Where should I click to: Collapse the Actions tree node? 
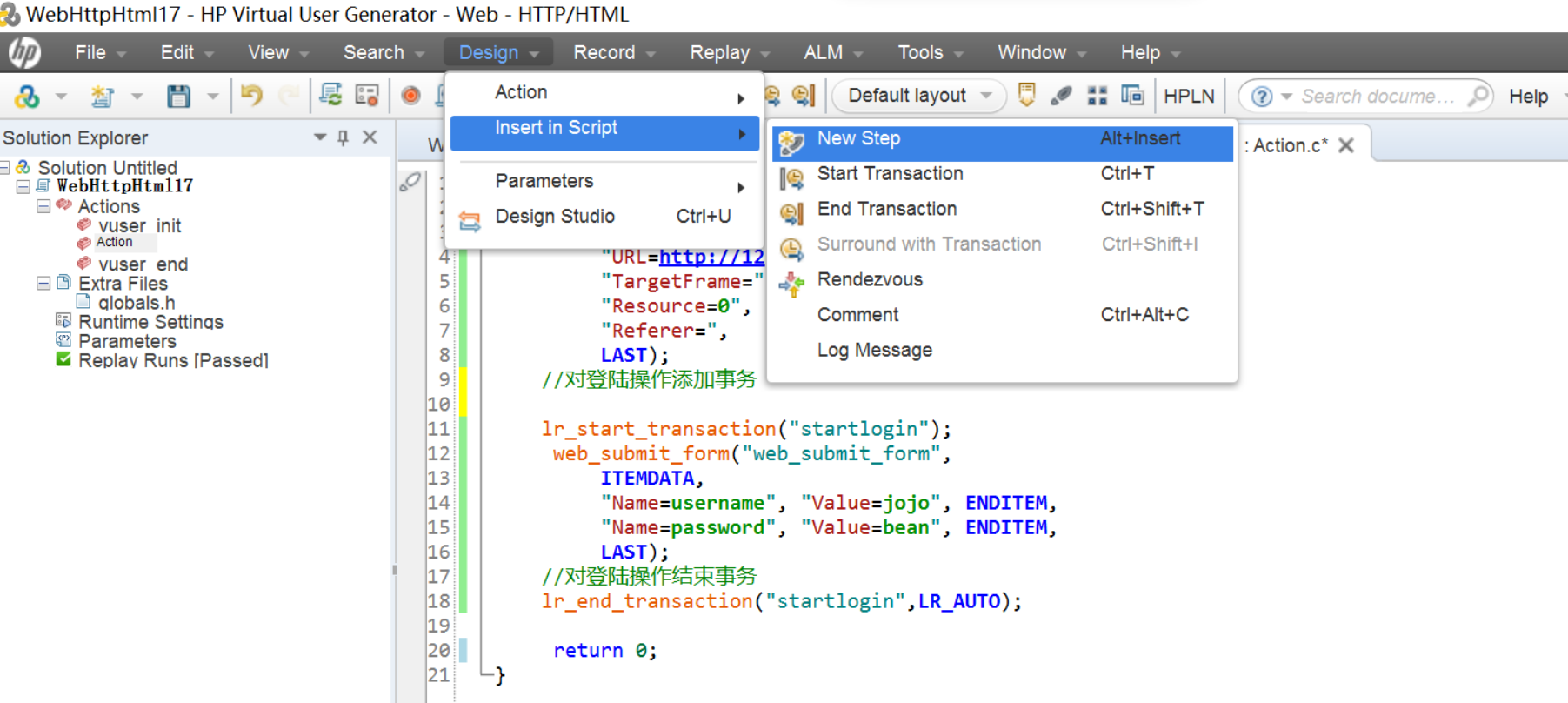(43, 206)
